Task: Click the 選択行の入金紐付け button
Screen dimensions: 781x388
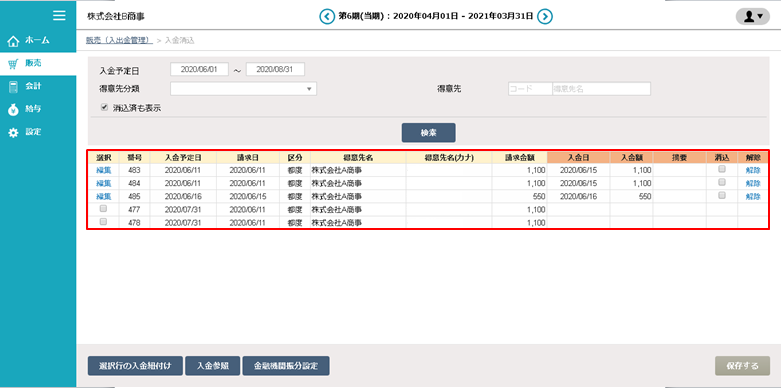Action: click(135, 366)
